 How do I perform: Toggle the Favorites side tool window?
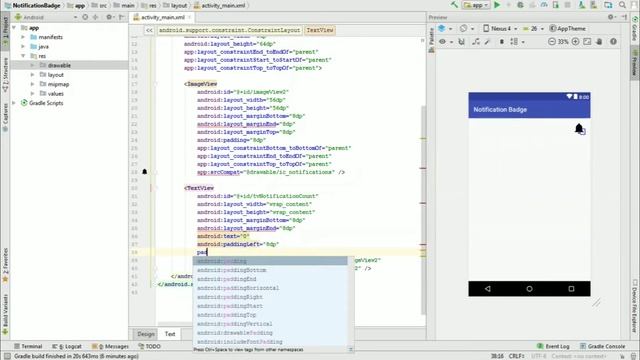click(5, 264)
